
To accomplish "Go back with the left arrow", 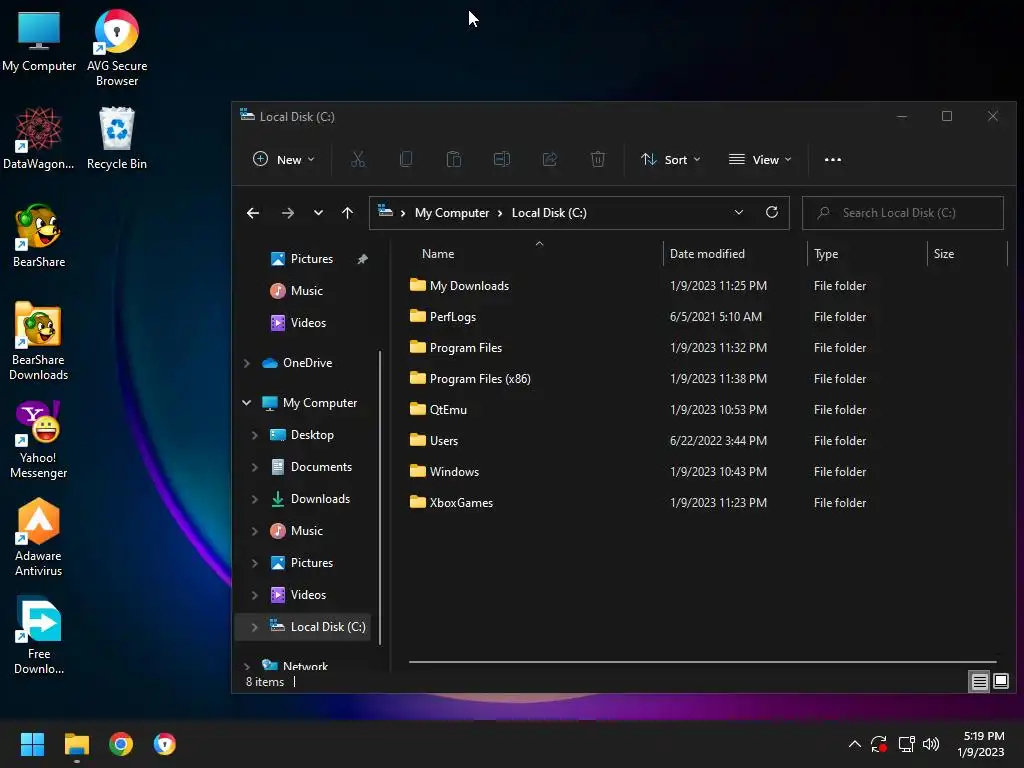I will 253,213.
